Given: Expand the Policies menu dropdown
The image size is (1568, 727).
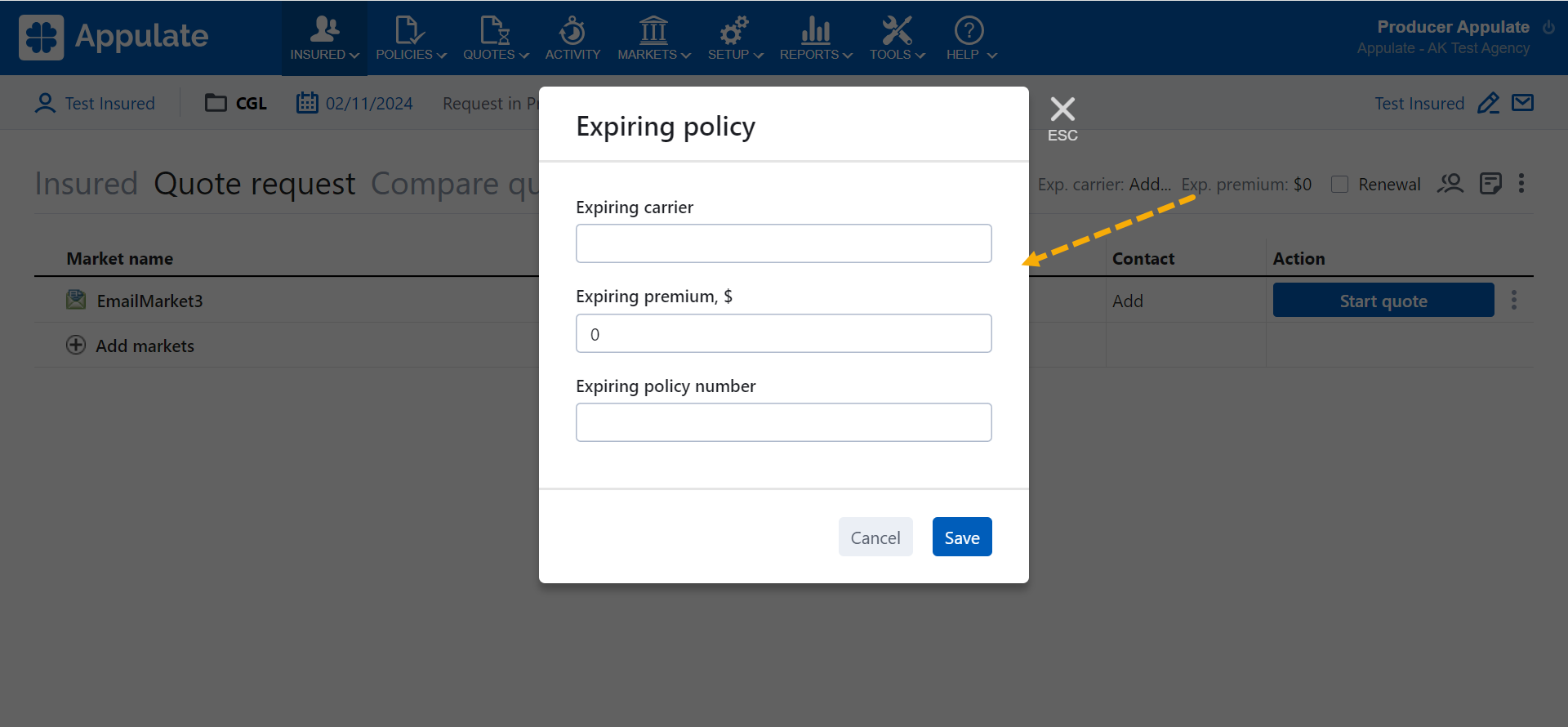Looking at the screenshot, I should click(411, 38).
